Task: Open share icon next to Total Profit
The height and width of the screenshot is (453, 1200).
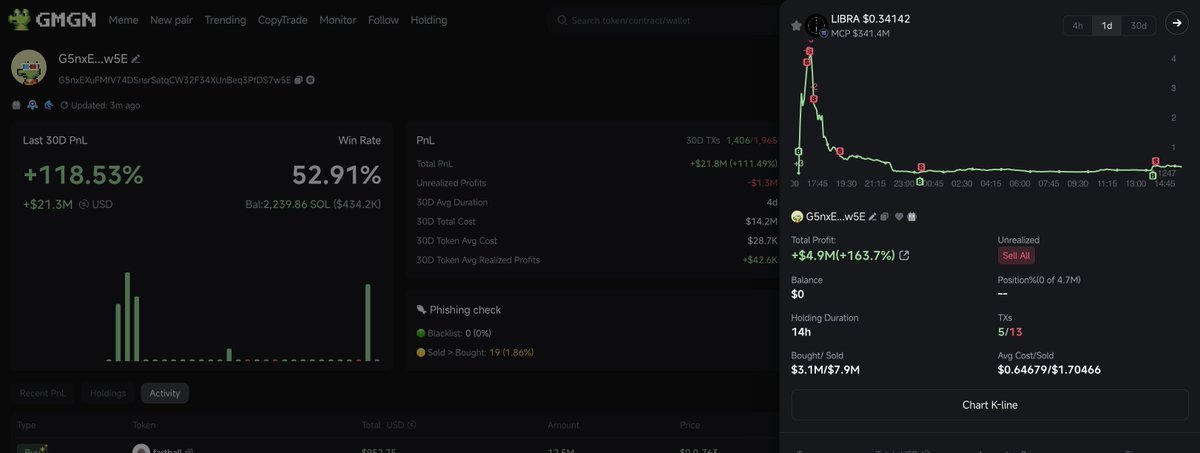Action: [x=905, y=256]
